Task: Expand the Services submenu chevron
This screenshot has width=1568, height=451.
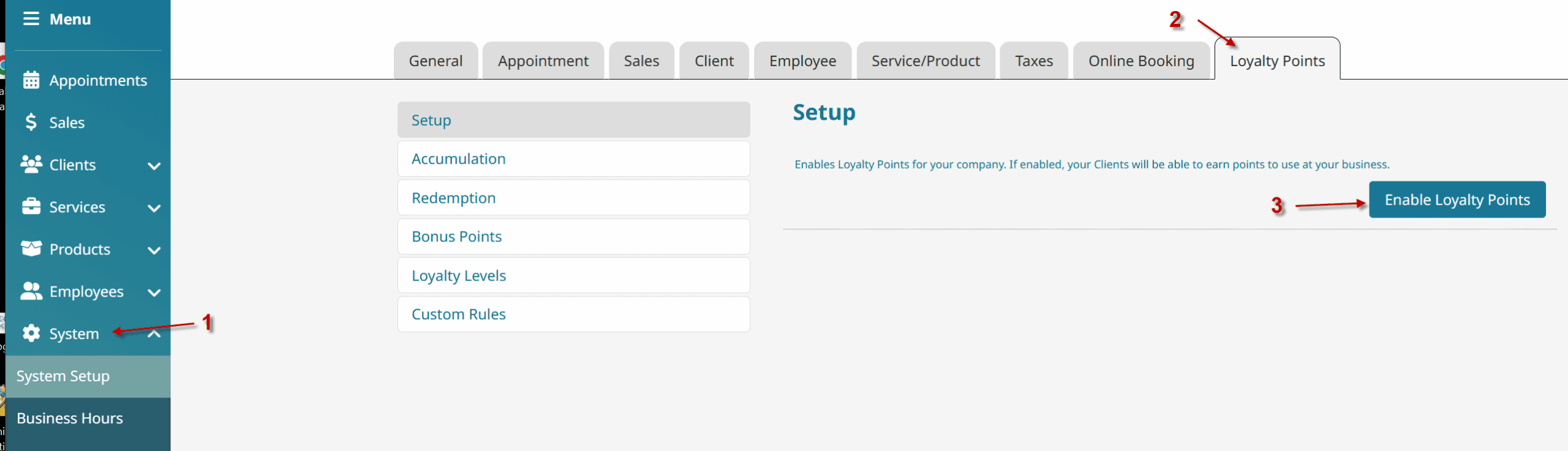Action: click(154, 208)
